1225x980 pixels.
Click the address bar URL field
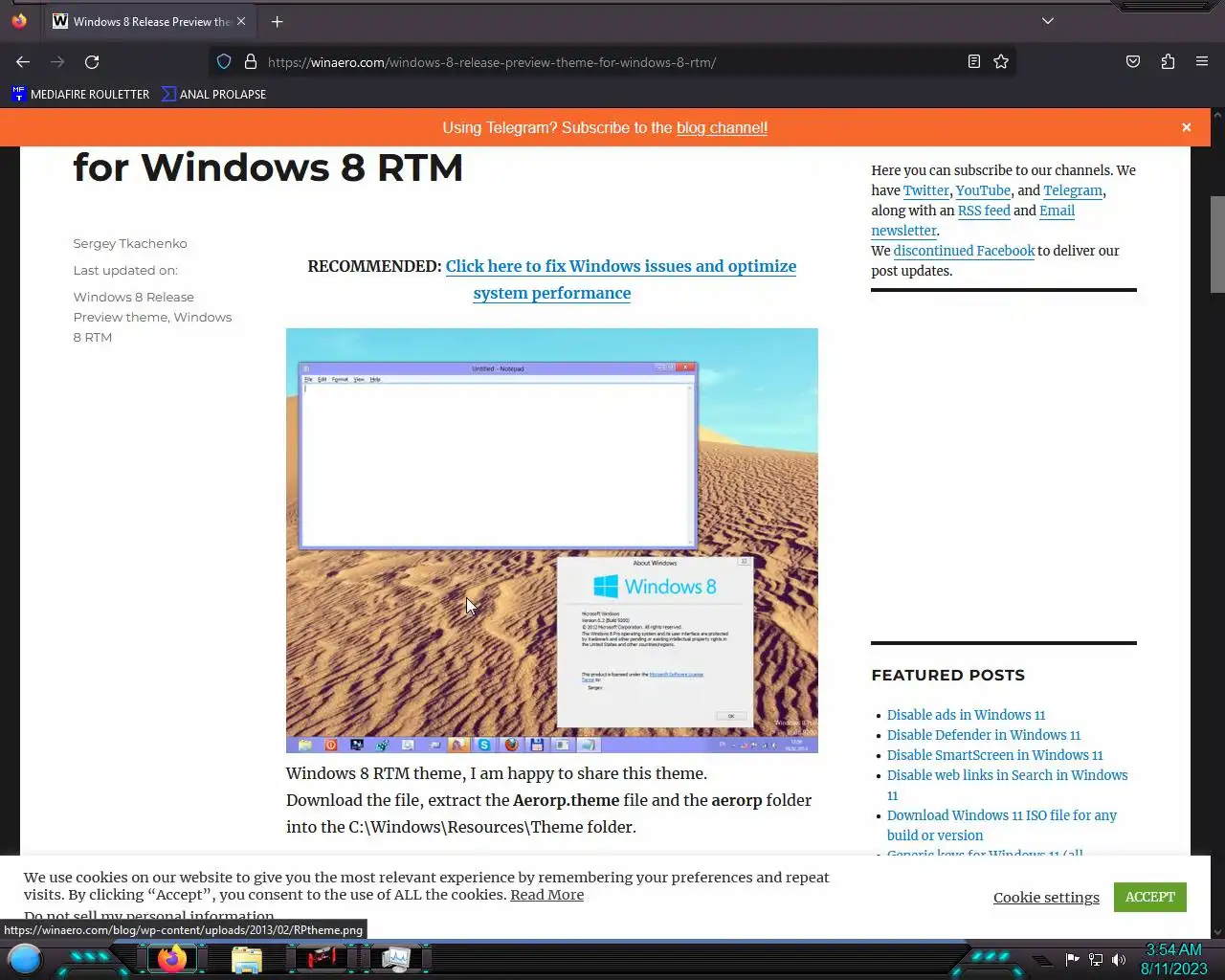tap(612, 62)
